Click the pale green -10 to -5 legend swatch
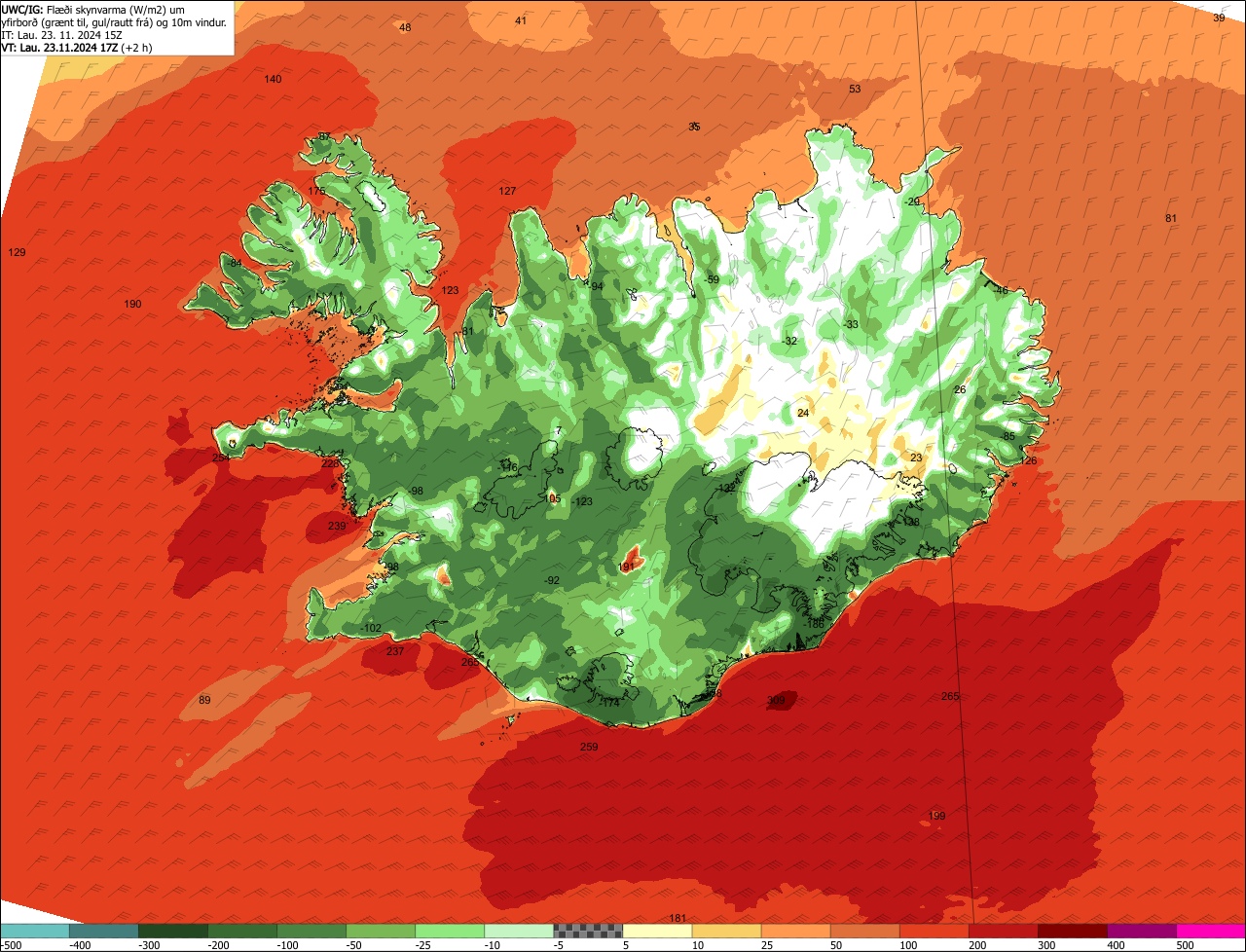The image size is (1246, 952). (x=519, y=931)
